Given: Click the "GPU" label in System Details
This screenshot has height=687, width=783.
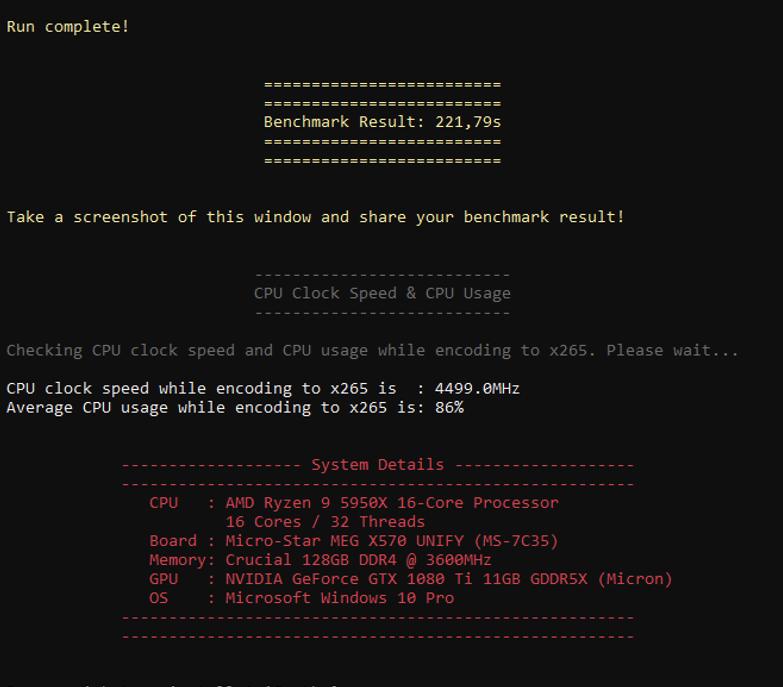Looking at the screenshot, I should click(x=163, y=579).
